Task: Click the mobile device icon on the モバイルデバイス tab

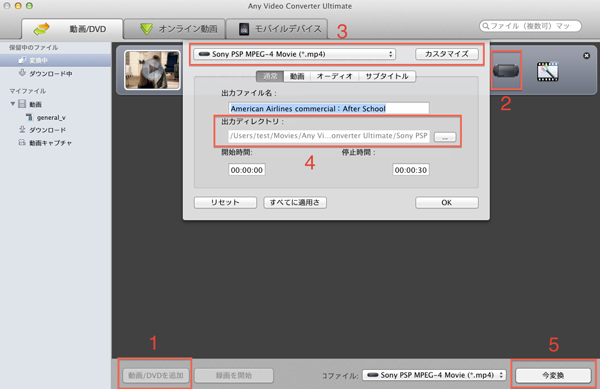Action: [x=244, y=29]
